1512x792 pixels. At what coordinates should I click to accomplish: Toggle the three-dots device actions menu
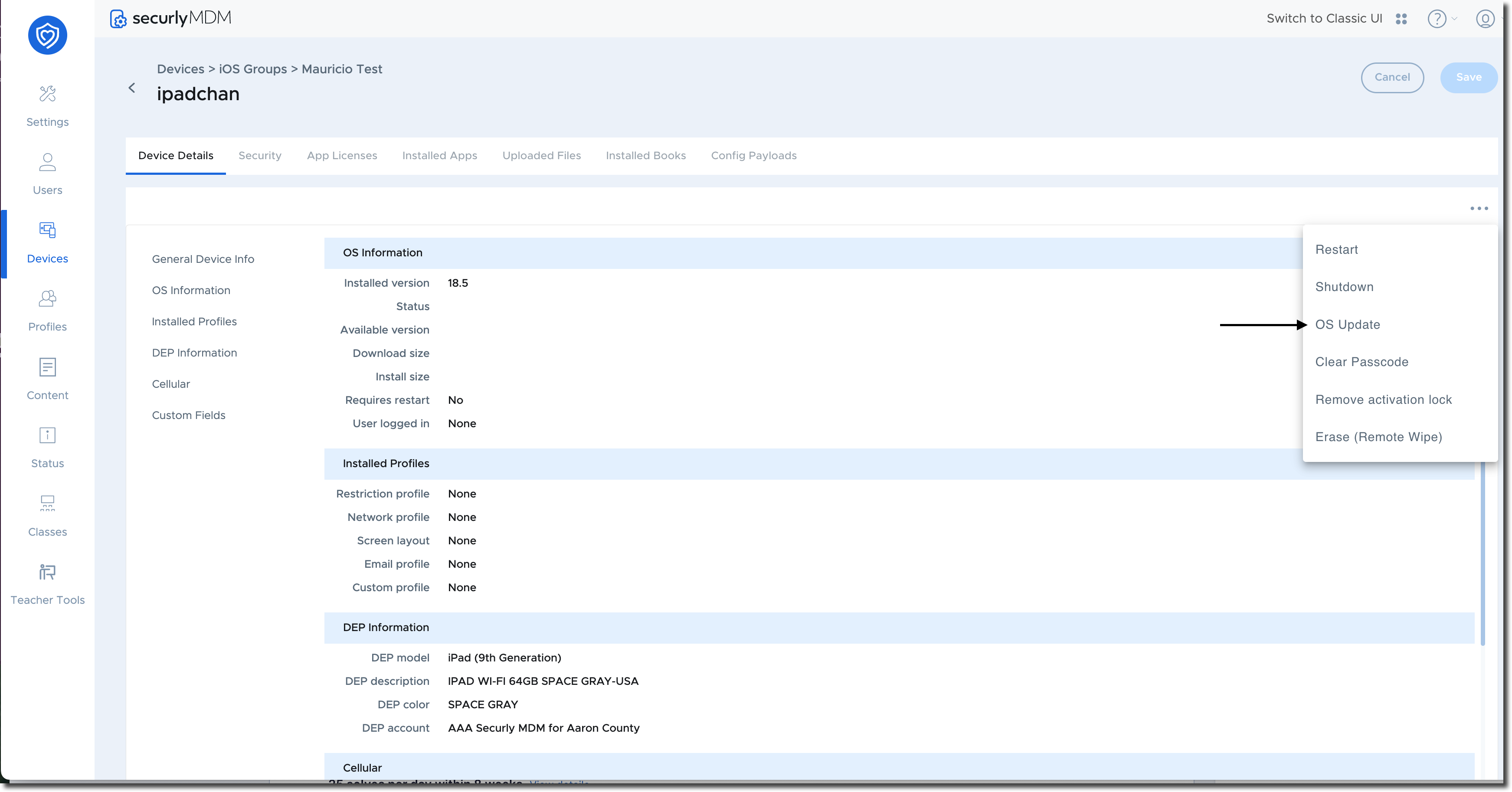click(x=1479, y=209)
